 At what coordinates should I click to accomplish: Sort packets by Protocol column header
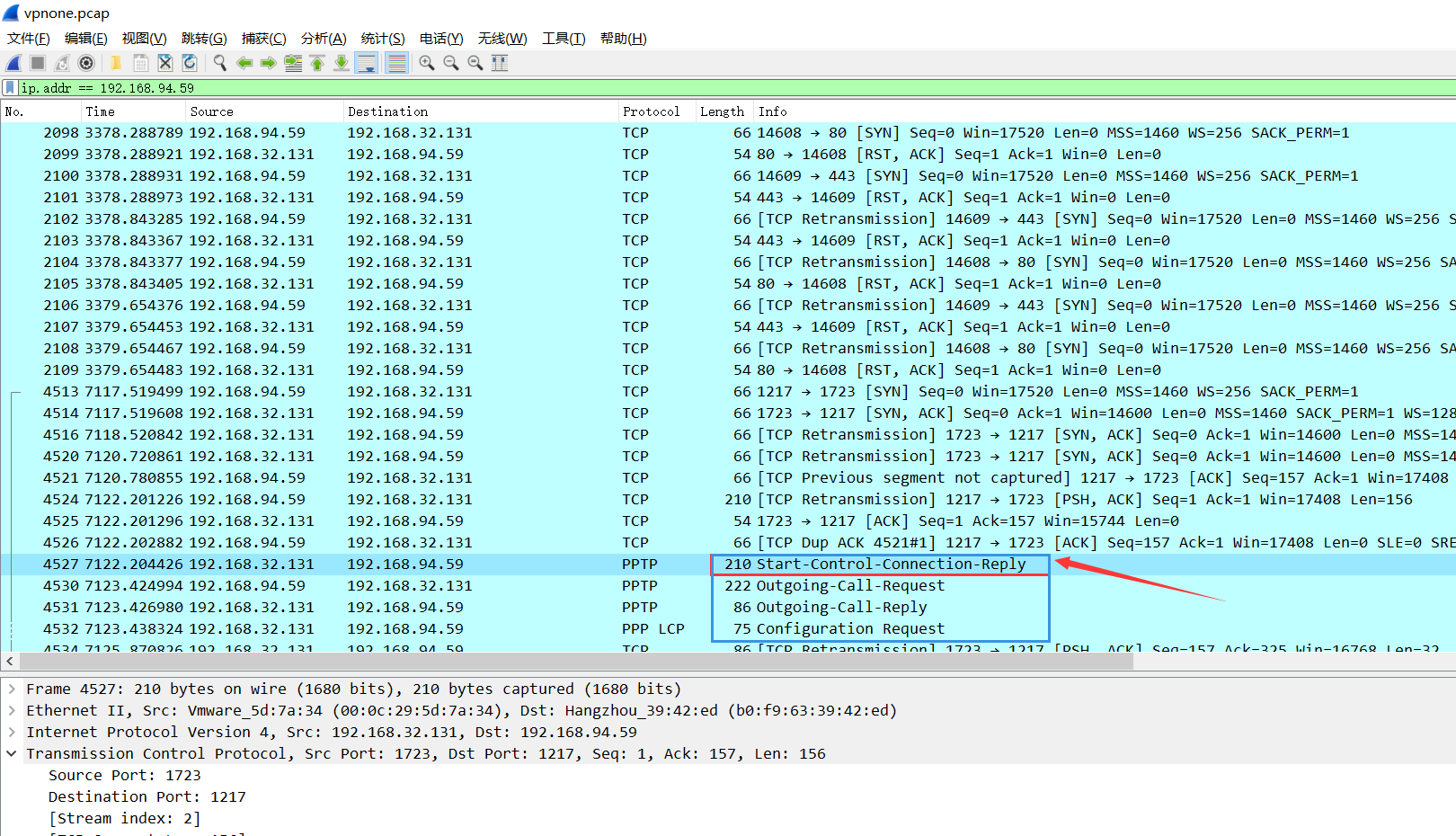pos(651,111)
